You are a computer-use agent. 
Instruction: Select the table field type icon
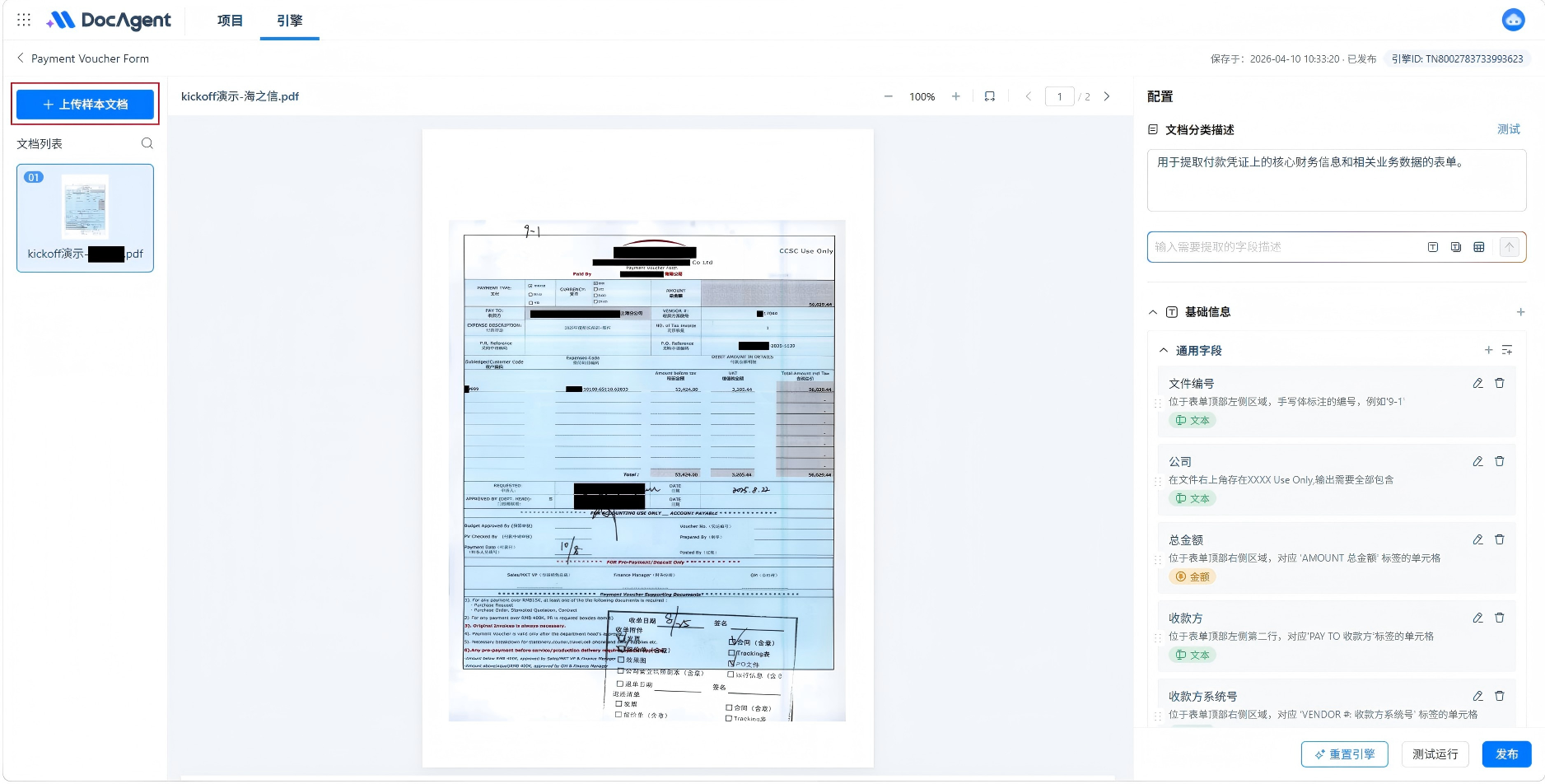(x=1479, y=247)
